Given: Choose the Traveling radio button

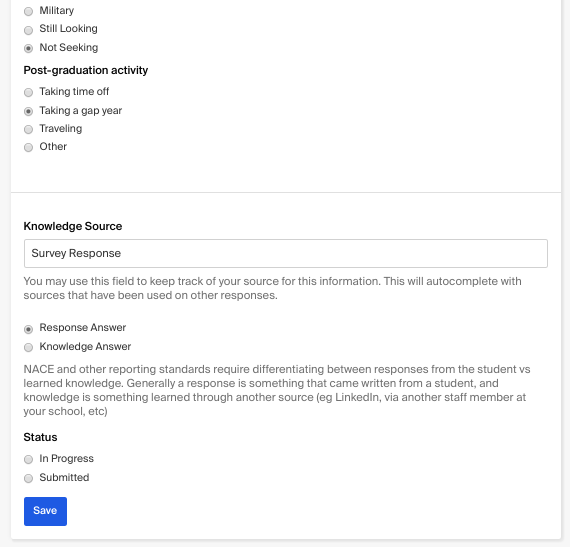Looking at the screenshot, I should click(x=28, y=129).
